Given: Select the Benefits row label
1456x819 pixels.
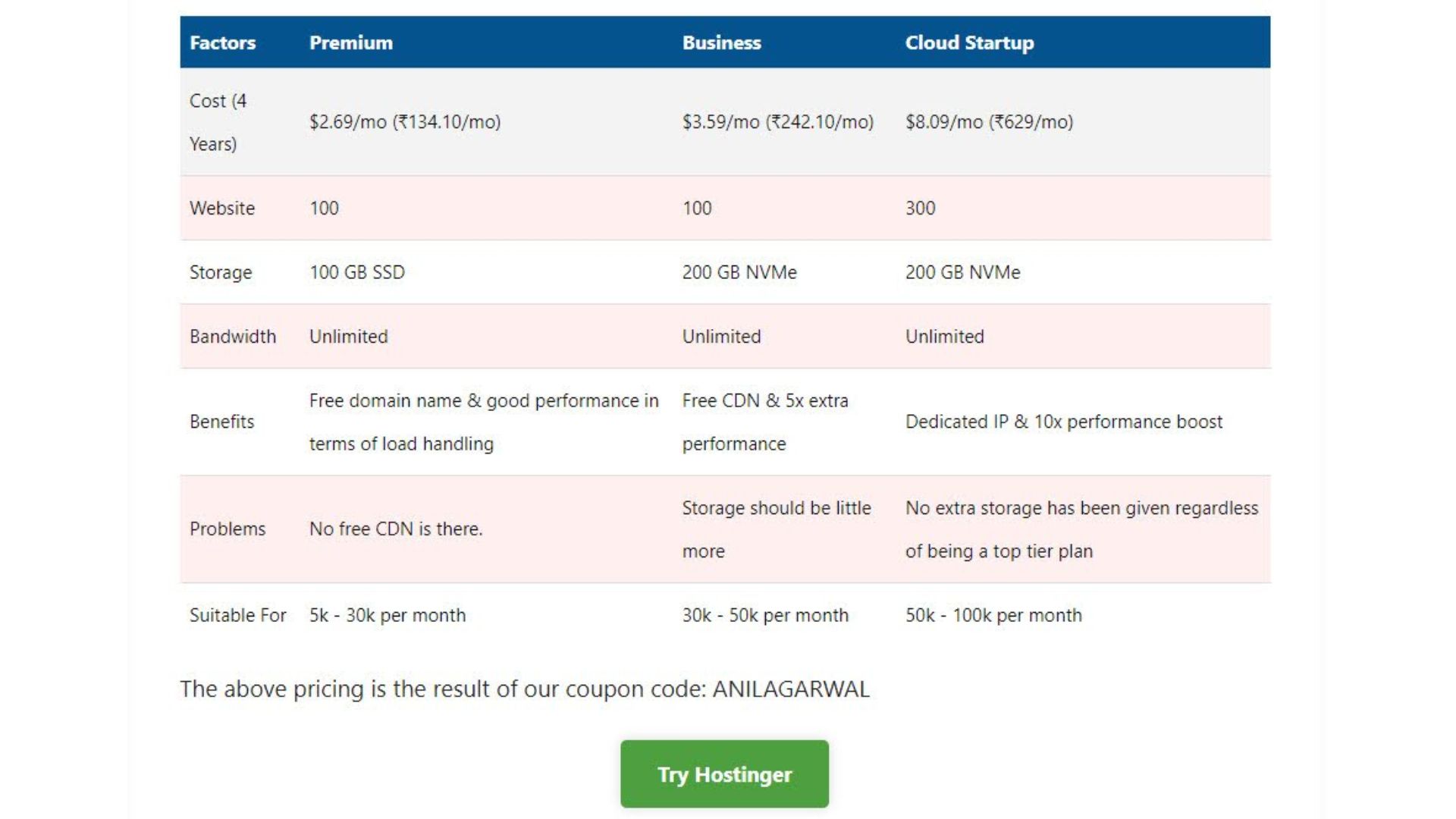Looking at the screenshot, I should click(221, 422).
